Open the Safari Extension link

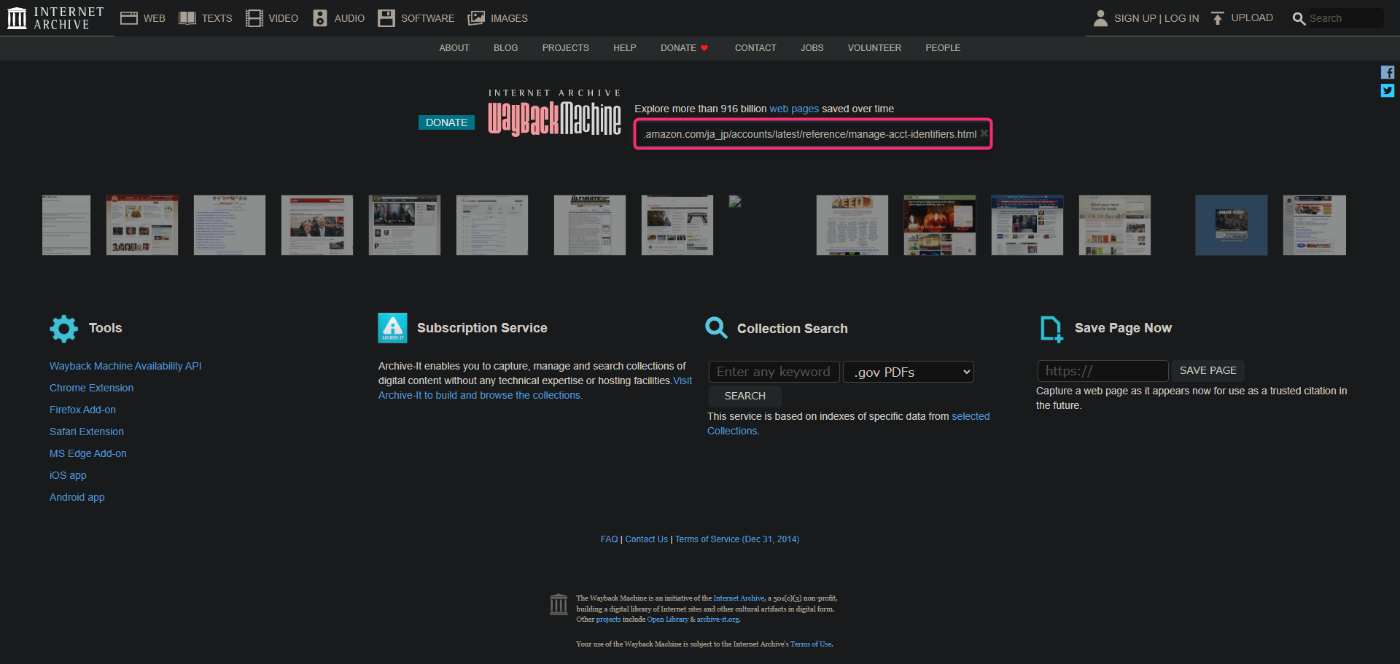87,432
